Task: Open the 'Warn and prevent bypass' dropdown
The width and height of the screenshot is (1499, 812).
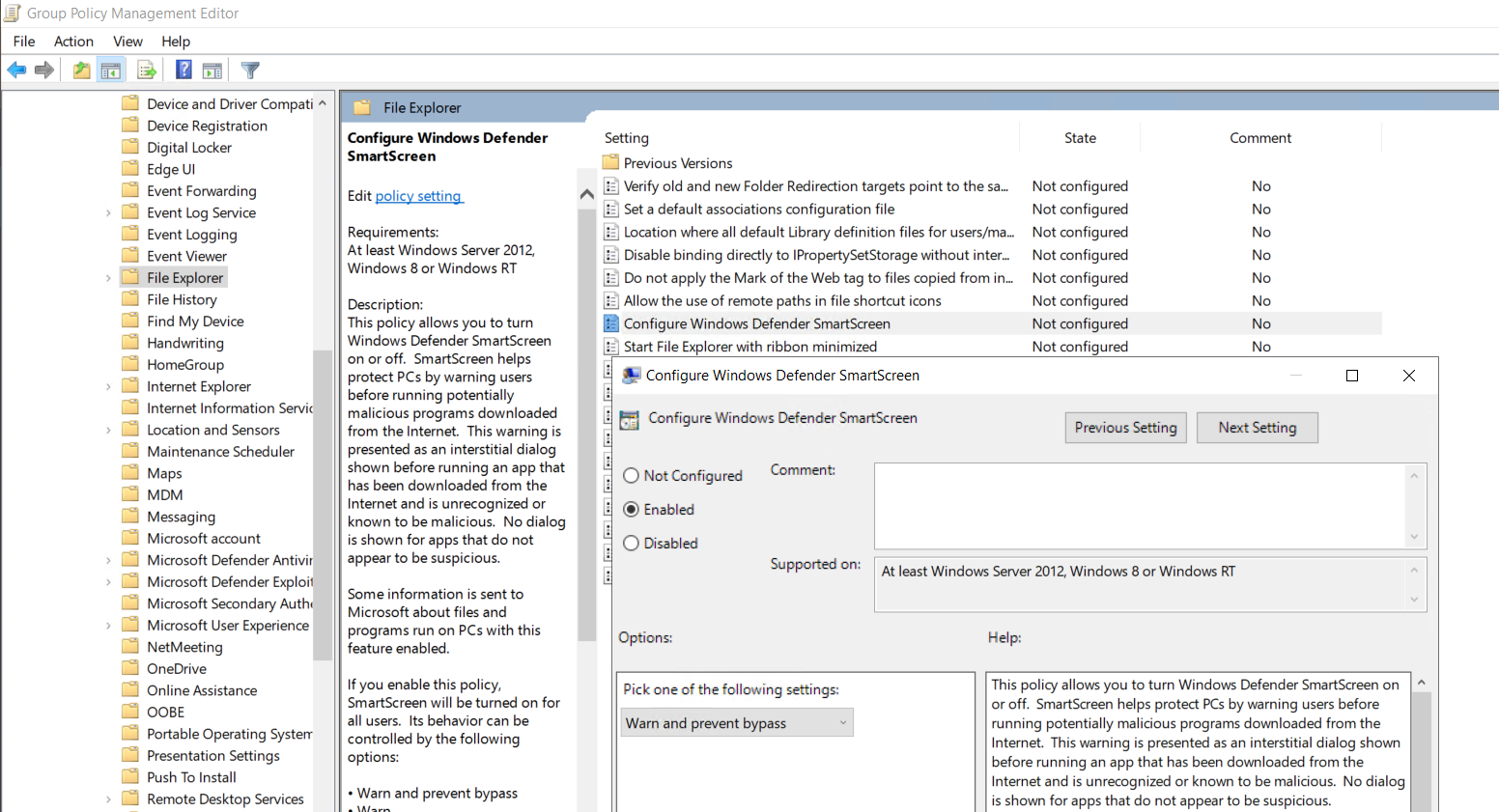Action: pos(737,723)
